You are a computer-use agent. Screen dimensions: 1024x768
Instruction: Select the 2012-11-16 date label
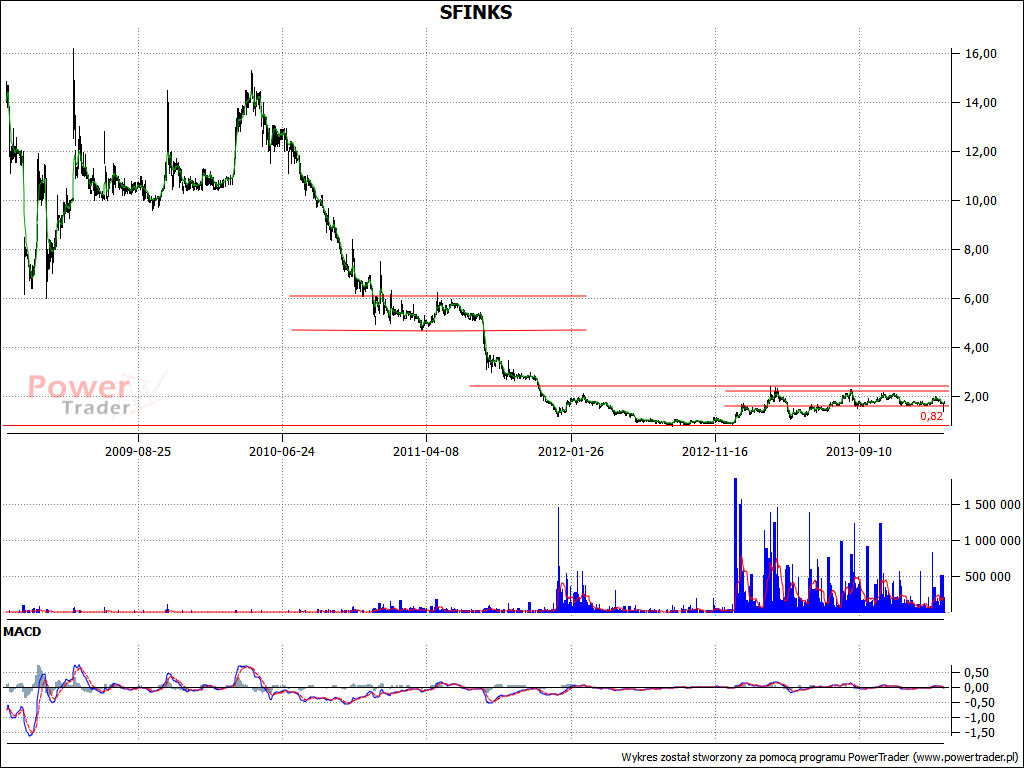tap(715, 451)
